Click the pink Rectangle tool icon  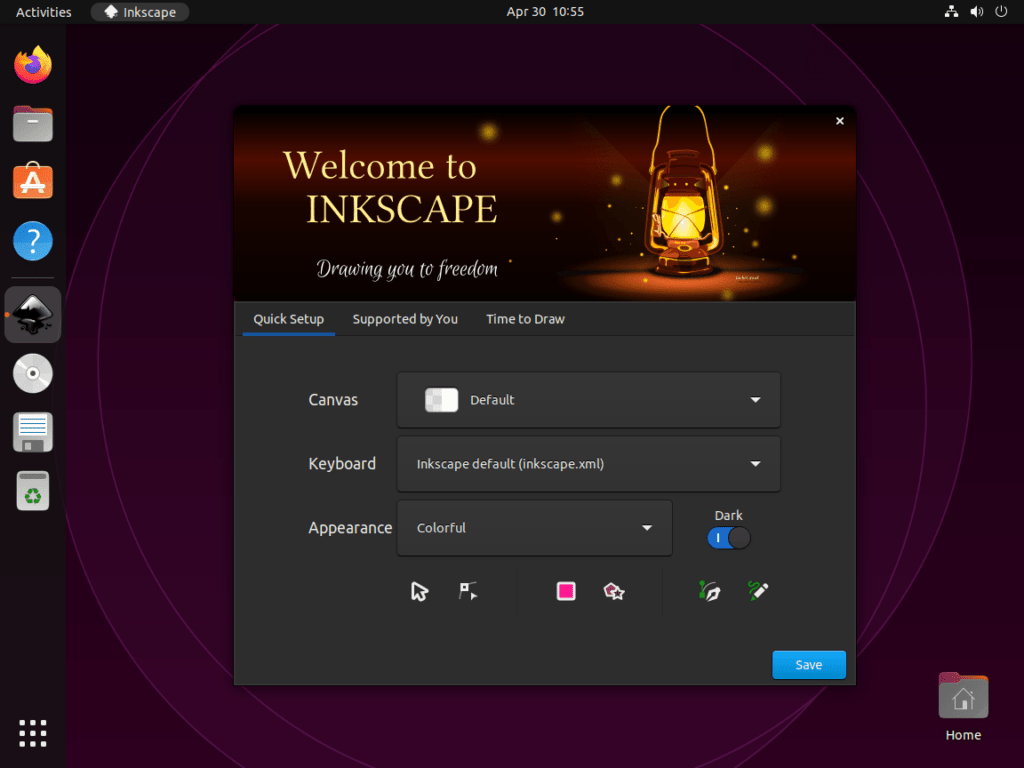click(565, 590)
